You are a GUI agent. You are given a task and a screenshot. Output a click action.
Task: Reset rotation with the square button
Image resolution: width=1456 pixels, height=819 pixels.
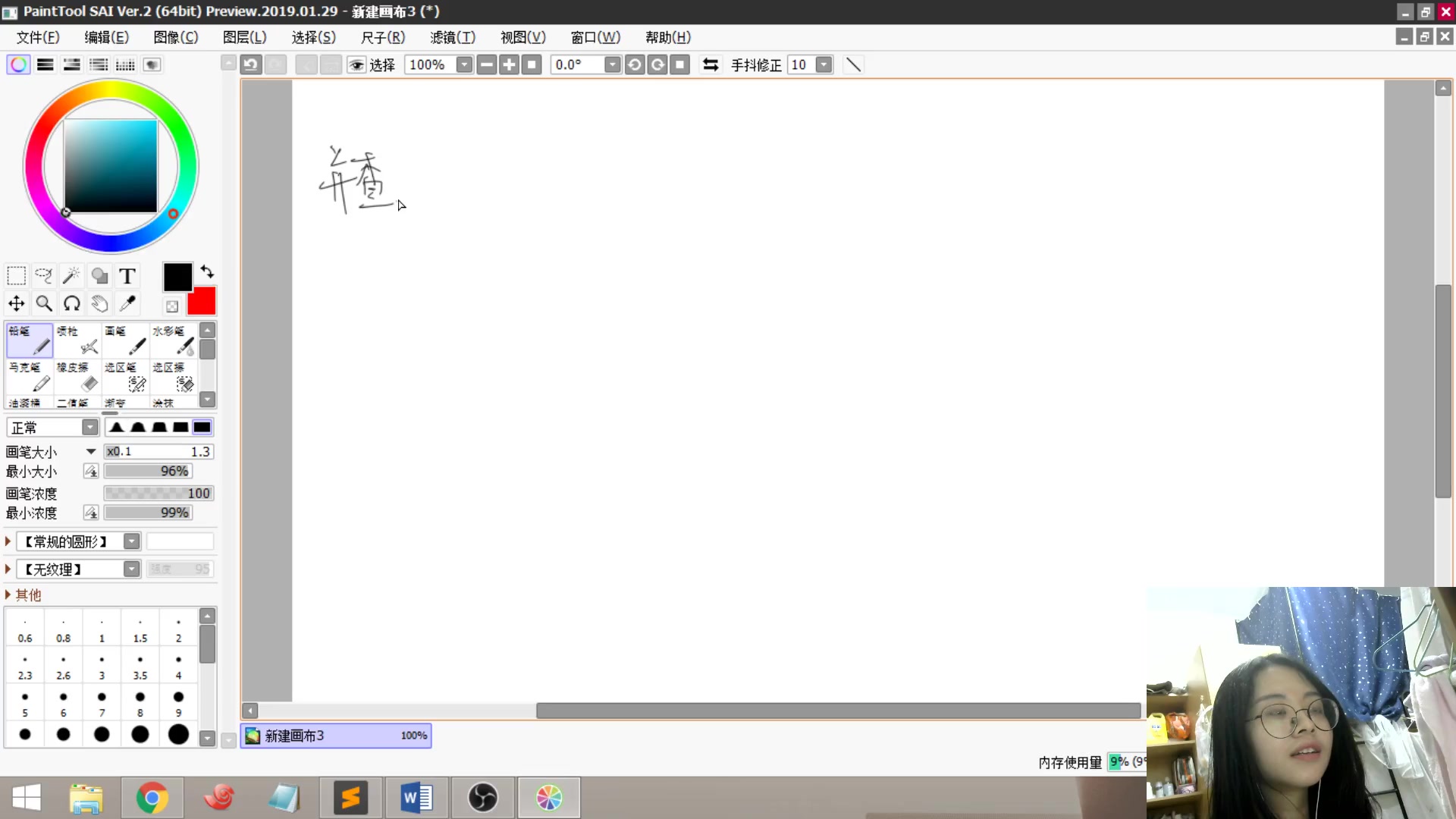(x=680, y=65)
